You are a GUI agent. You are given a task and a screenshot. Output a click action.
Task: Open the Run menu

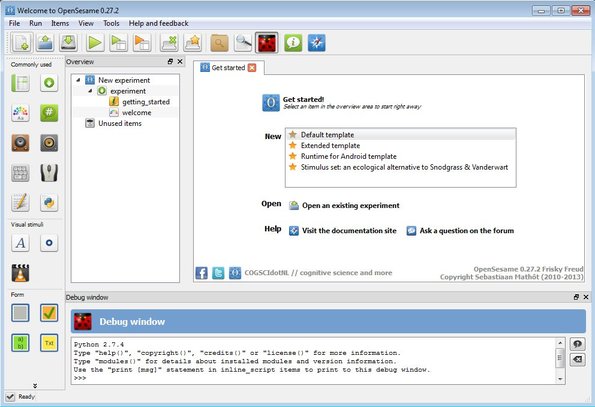click(36, 23)
